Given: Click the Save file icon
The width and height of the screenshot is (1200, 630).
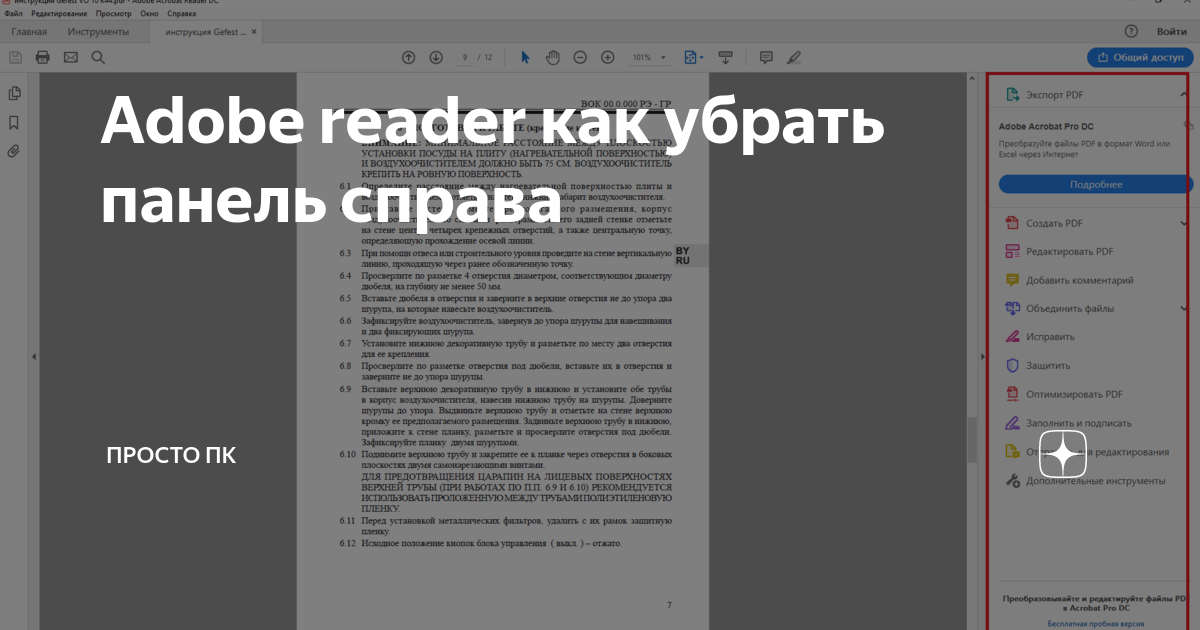Looking at the screenshot, I should click(16, 57).
